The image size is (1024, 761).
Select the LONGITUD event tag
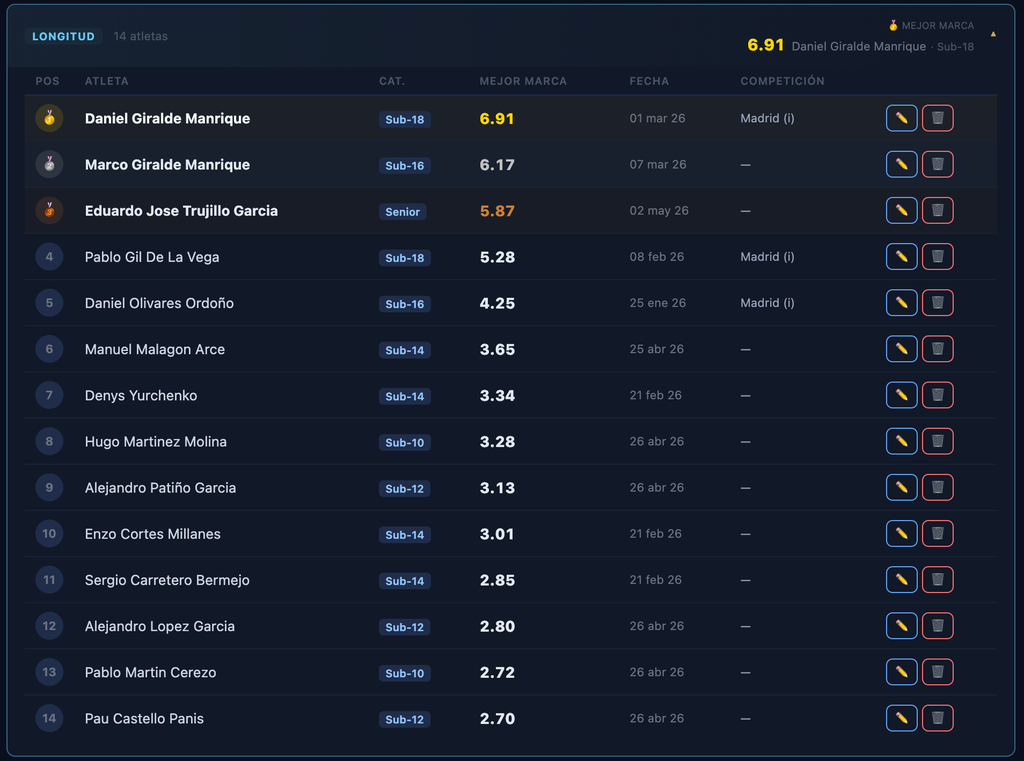point(63,37)
